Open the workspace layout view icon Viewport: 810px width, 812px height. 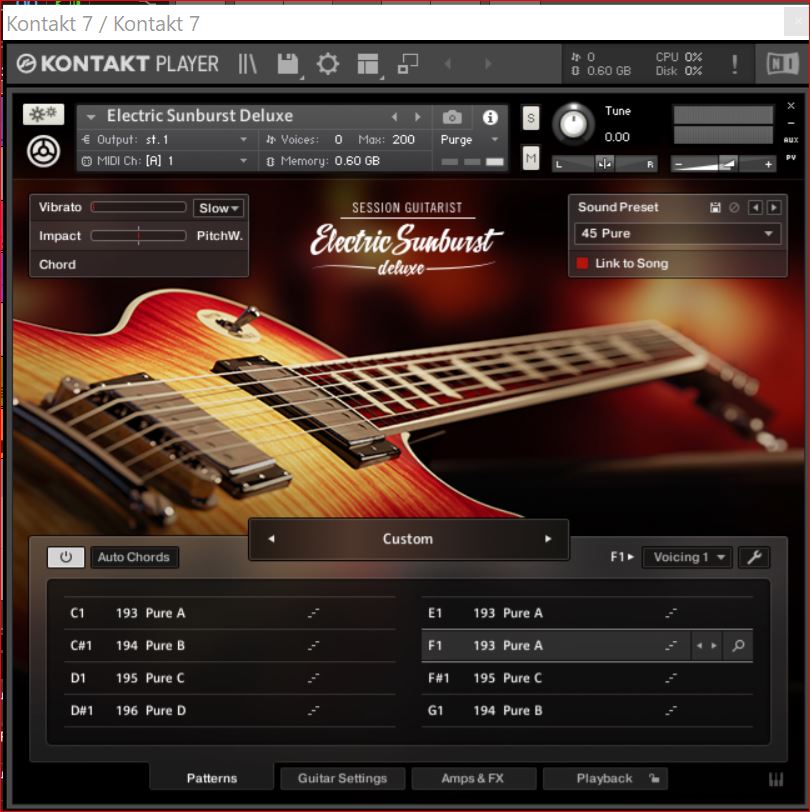pyautogui.click(x=368, y=64)
